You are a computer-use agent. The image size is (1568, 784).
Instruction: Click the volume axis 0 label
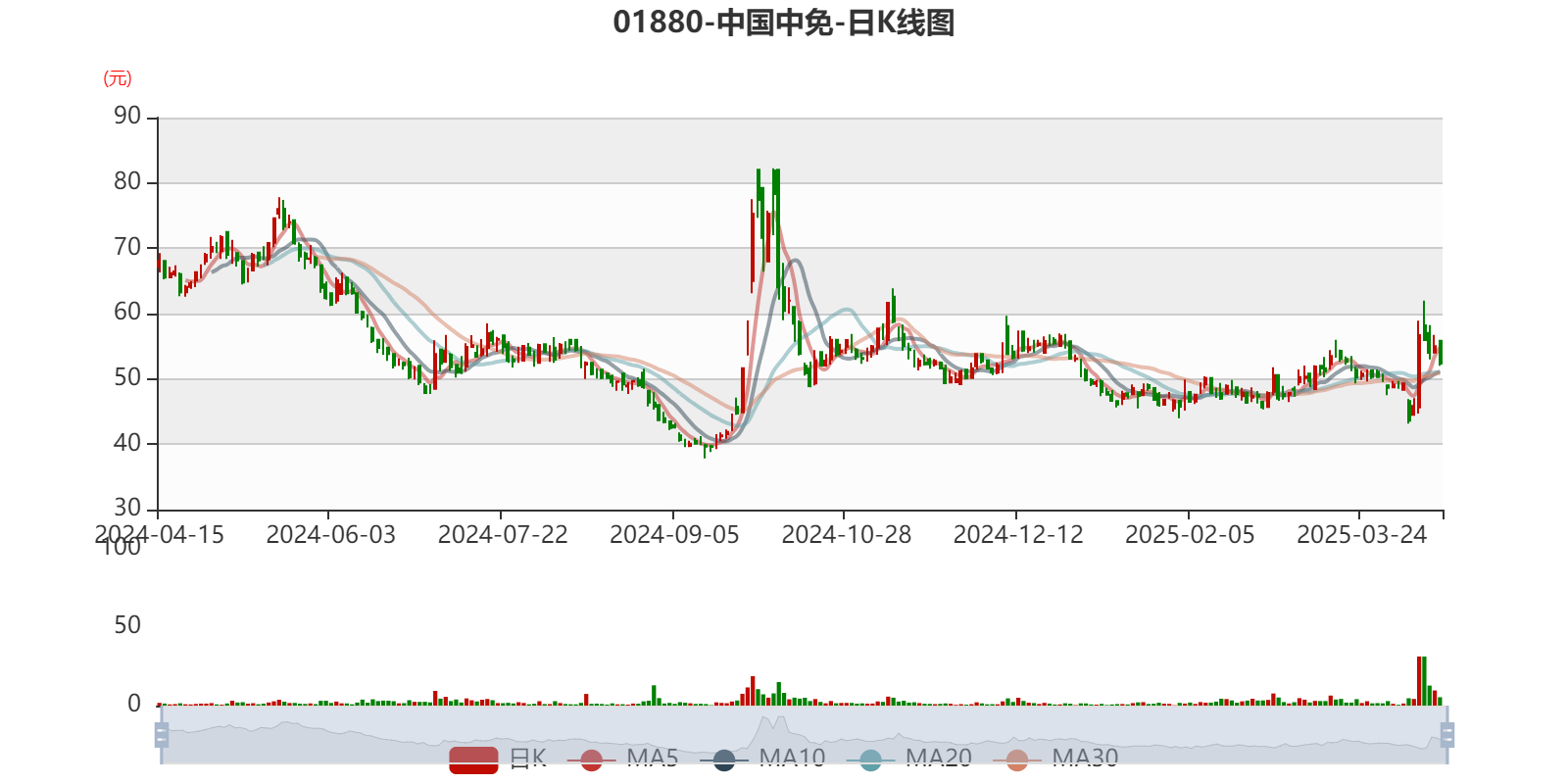pyautogui.click(x=134, y=704)
